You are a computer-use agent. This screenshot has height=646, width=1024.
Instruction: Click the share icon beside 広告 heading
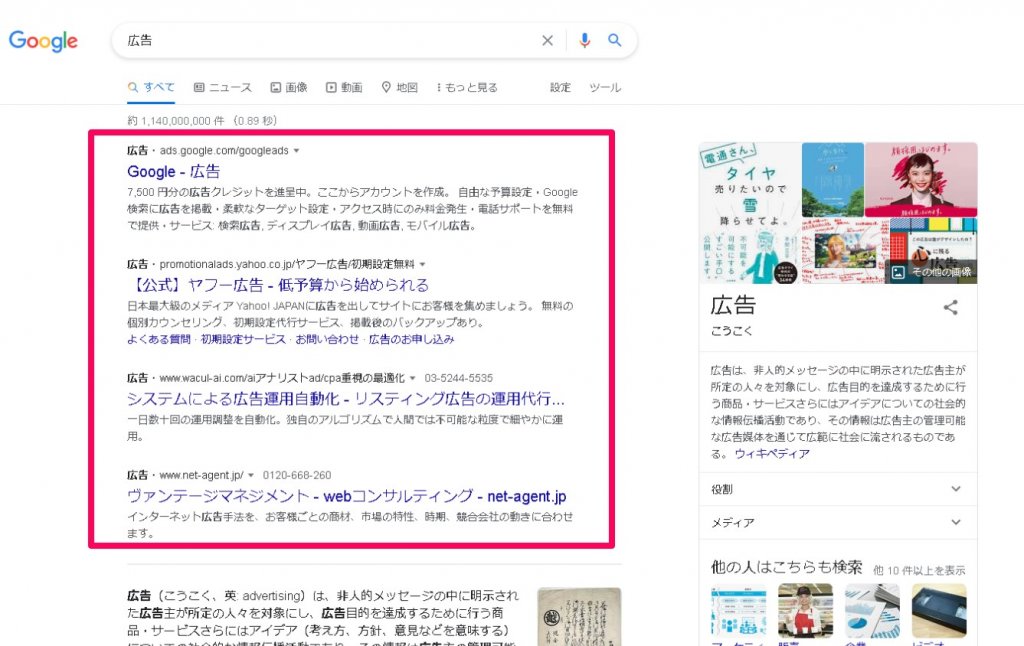(x=950, y=307)
